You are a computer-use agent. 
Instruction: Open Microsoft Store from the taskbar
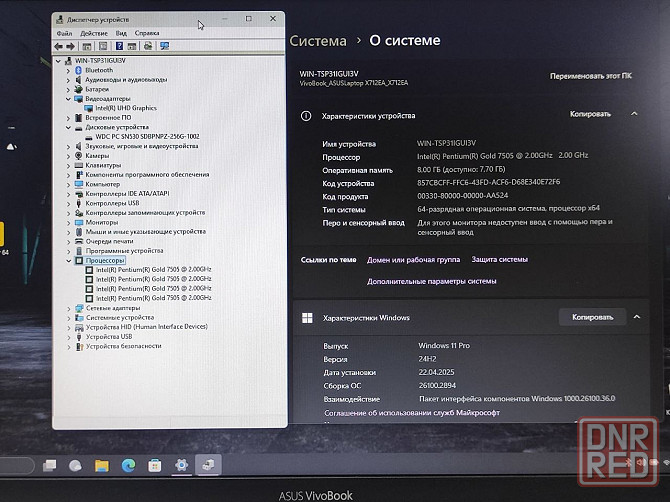point(155,465)
